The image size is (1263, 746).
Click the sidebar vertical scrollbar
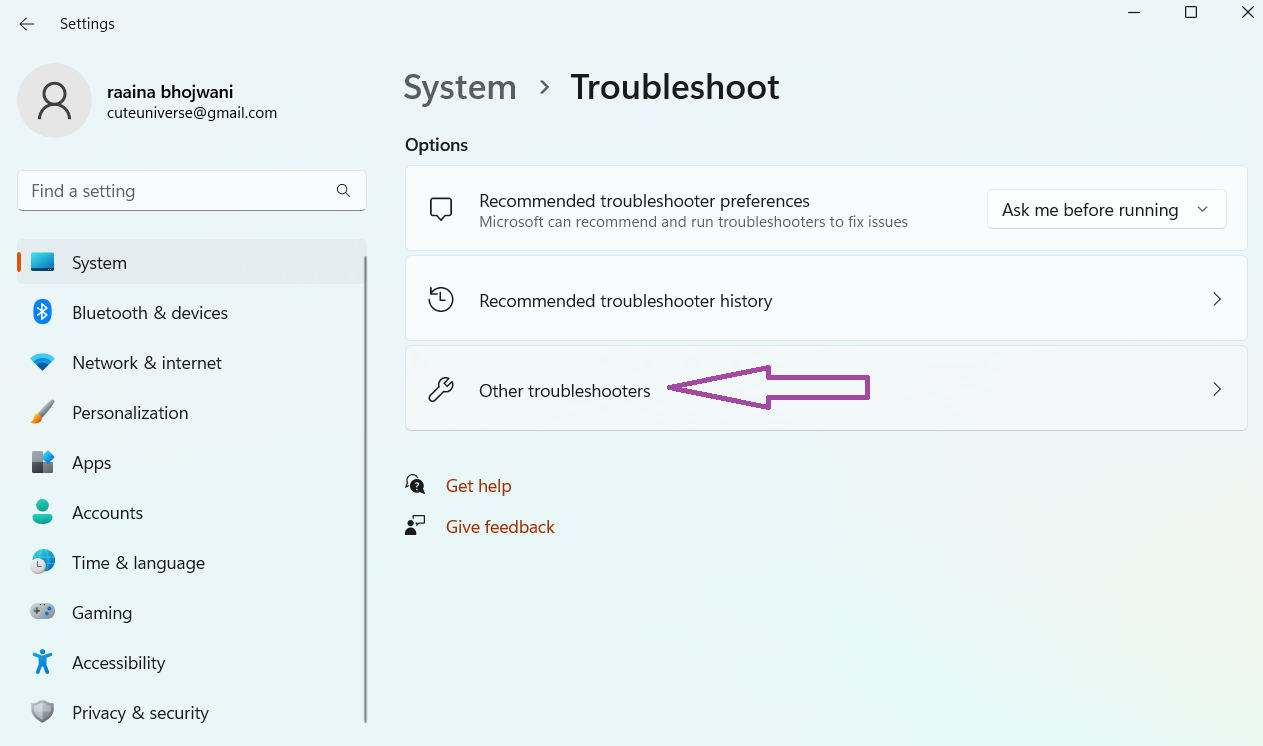pyautogui.click(x=365, y=488)
